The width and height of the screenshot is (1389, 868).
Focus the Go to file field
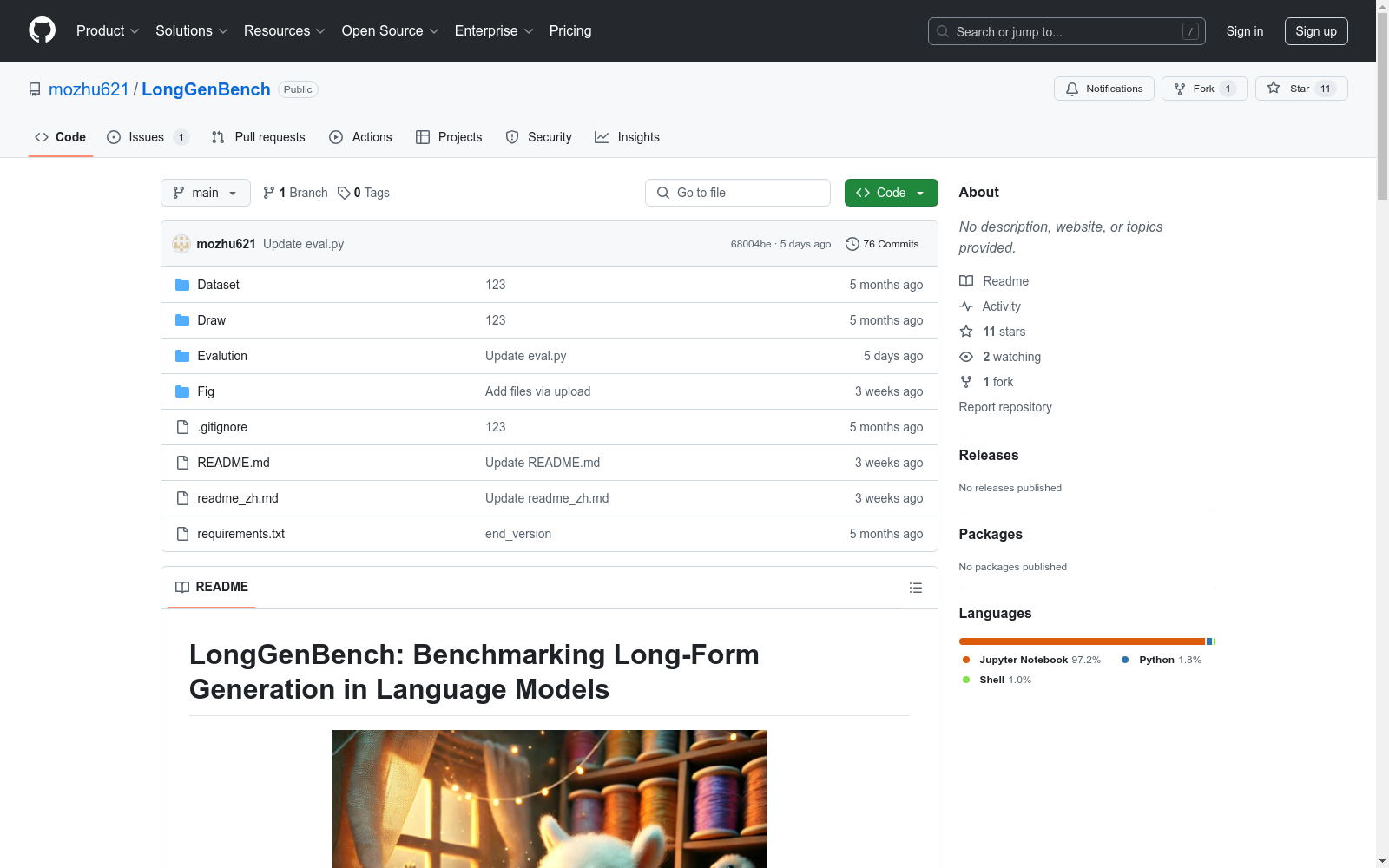click(x=738, y=193)
